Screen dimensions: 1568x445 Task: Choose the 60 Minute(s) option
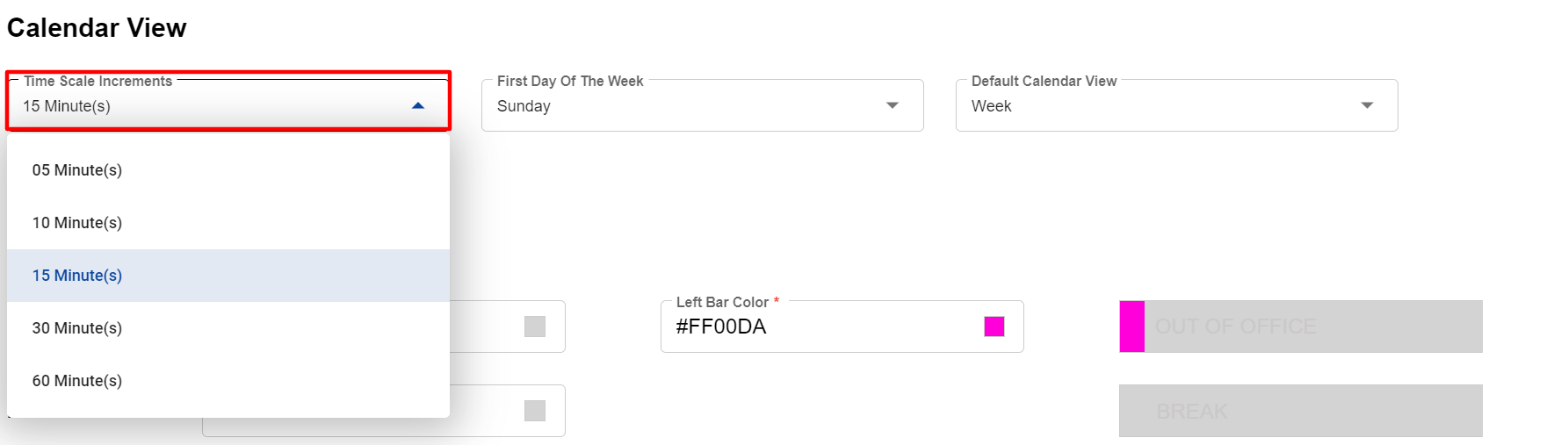(77, 381)
